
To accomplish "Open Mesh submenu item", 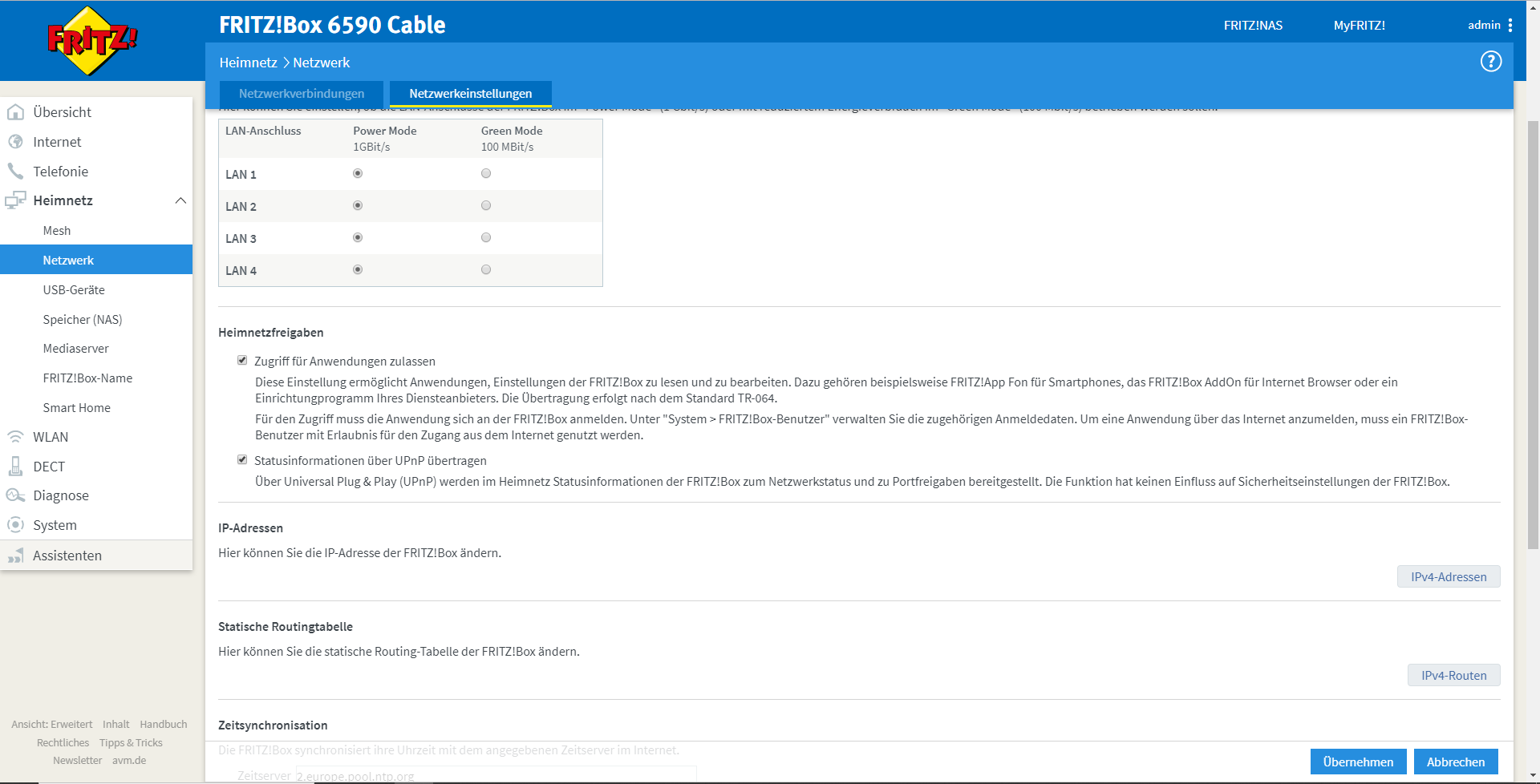I will click(57, 231).
